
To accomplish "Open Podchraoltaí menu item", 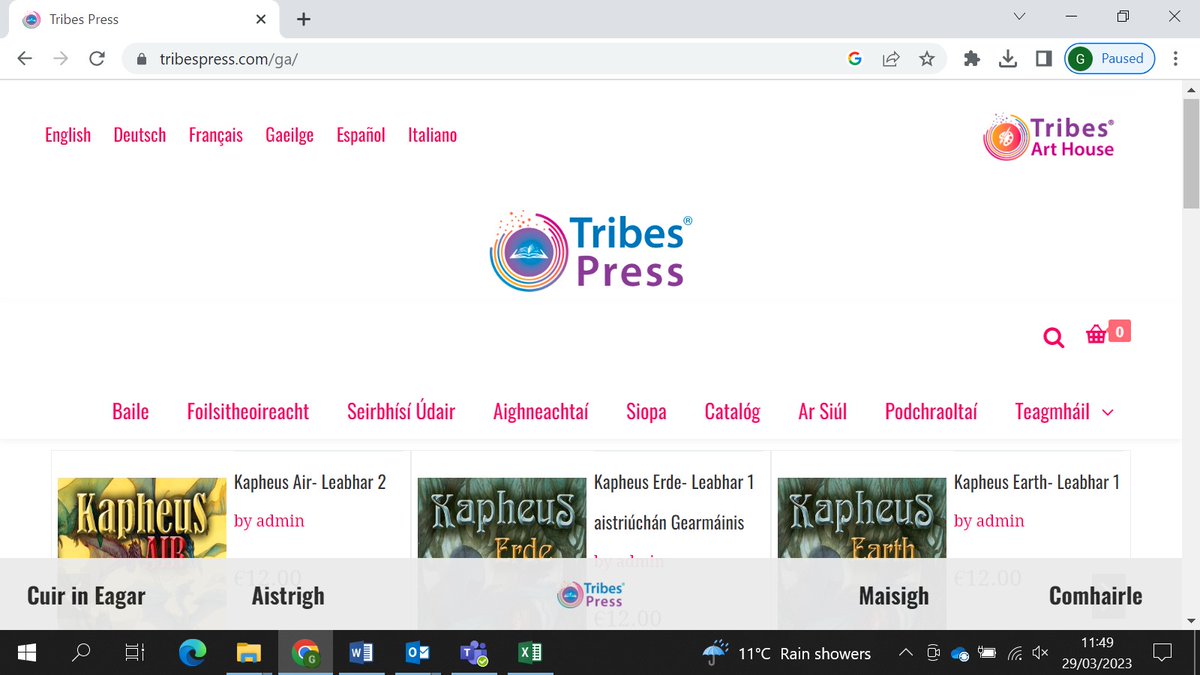I will [x=931, y=411].
